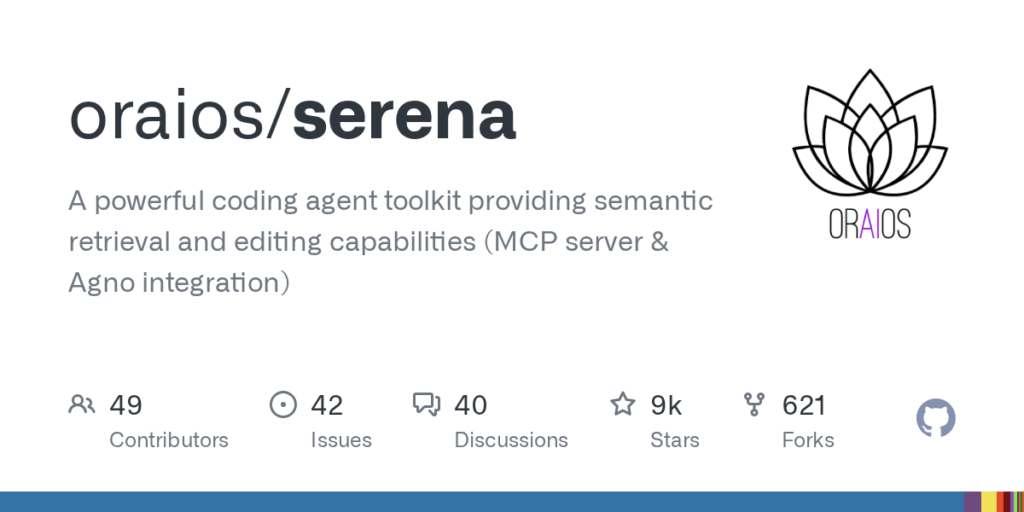This screenshot has height=512, width=1024.
Task: Click the Stars star icon
Action: (622, 404)
